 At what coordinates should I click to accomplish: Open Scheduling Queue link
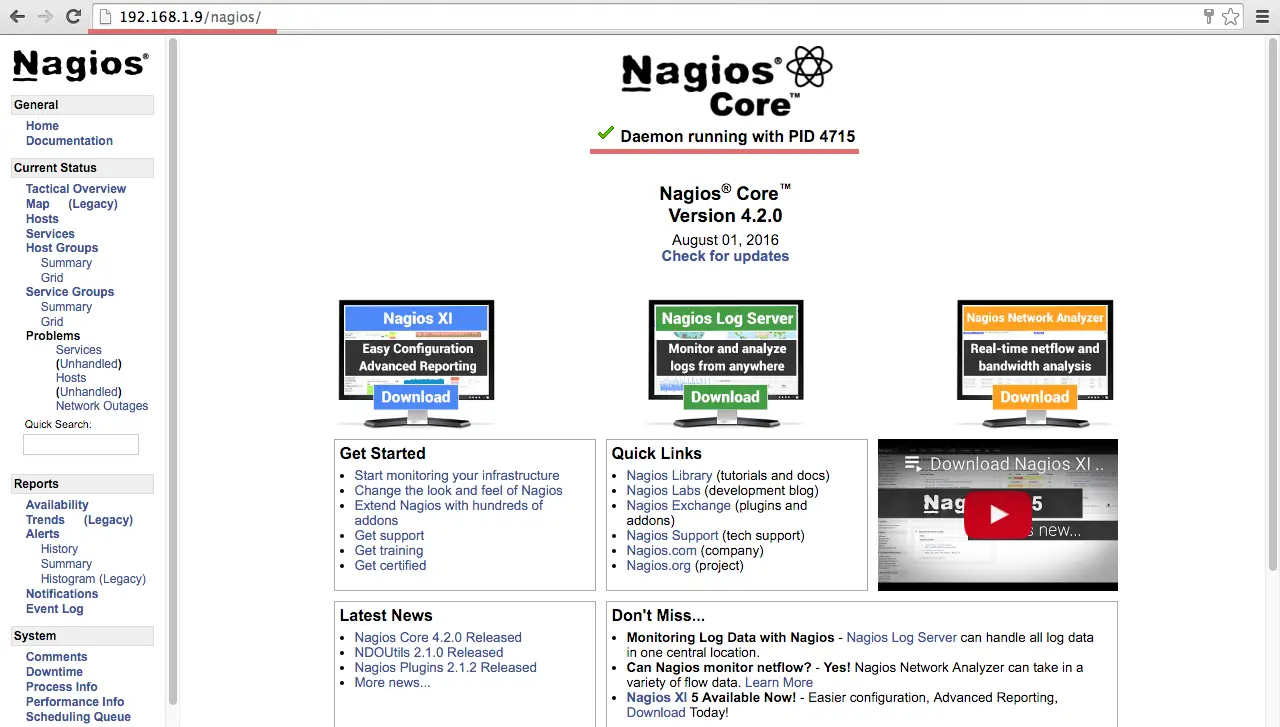78,717
